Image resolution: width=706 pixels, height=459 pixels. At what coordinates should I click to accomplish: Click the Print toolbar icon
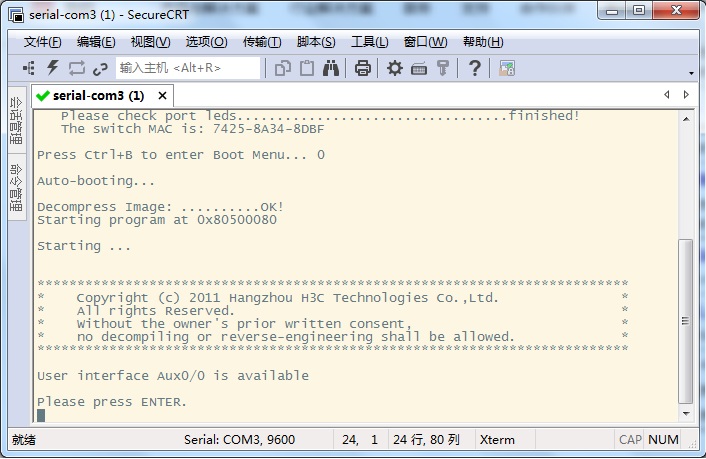(x=362, y=68)
